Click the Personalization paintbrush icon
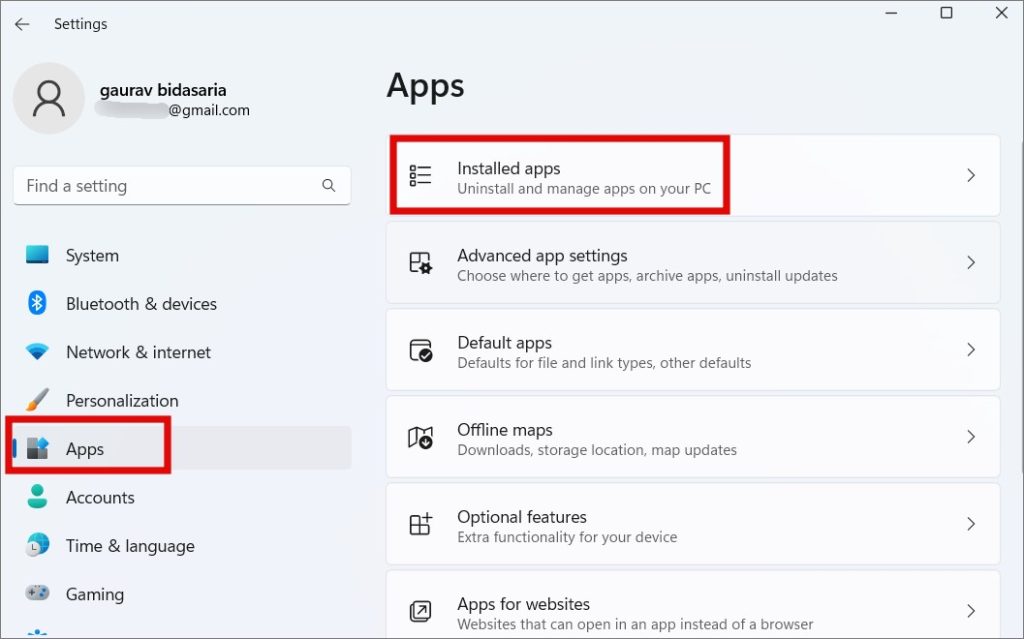The width and height of the screenshot is (1024, 639). (x=37, y=400)
